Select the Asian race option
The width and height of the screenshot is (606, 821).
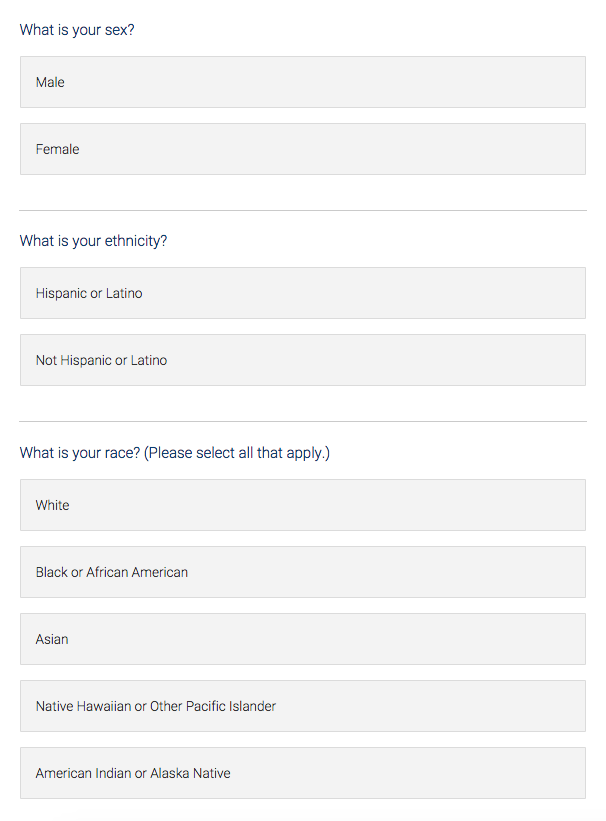point(302,639)
